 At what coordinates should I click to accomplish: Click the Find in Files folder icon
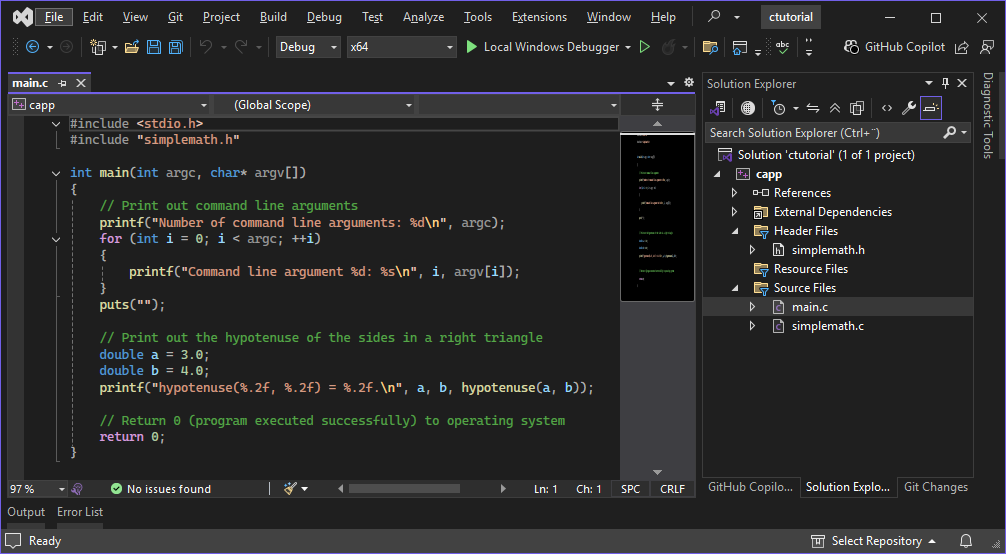pyautogui.click(x=710, y=47)
